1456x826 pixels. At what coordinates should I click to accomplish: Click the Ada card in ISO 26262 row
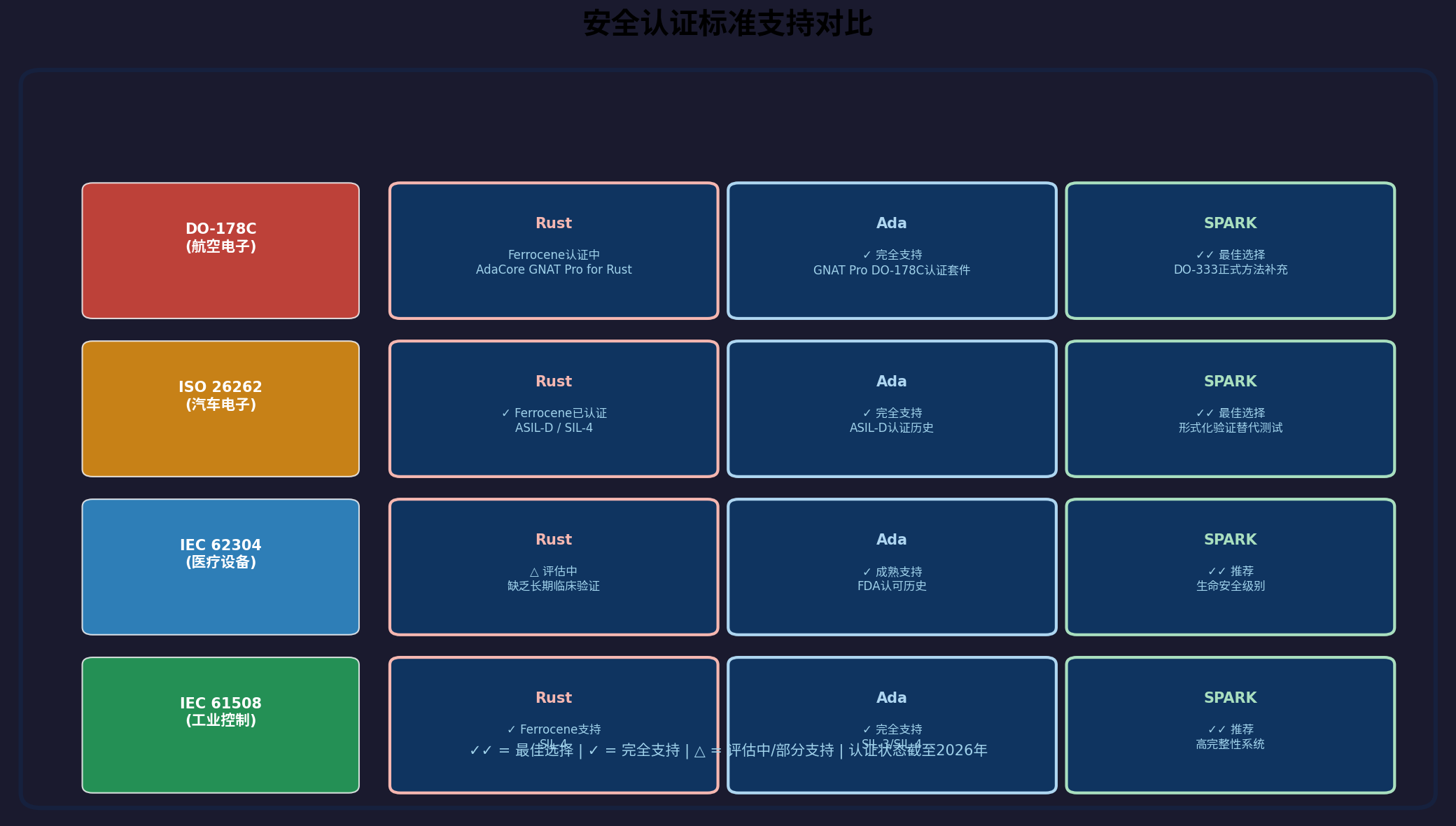(x=892, y=409)
